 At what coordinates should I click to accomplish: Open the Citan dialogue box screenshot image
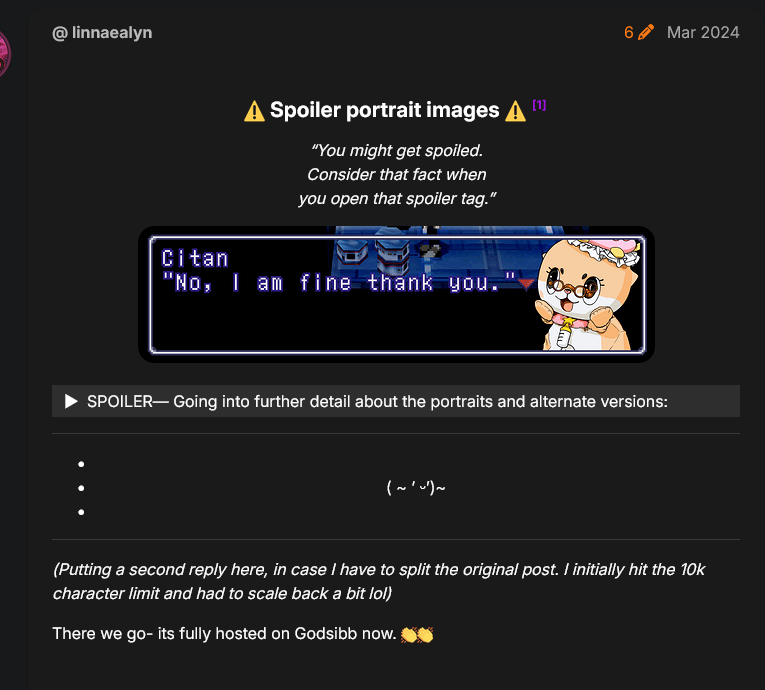[397, 294]
